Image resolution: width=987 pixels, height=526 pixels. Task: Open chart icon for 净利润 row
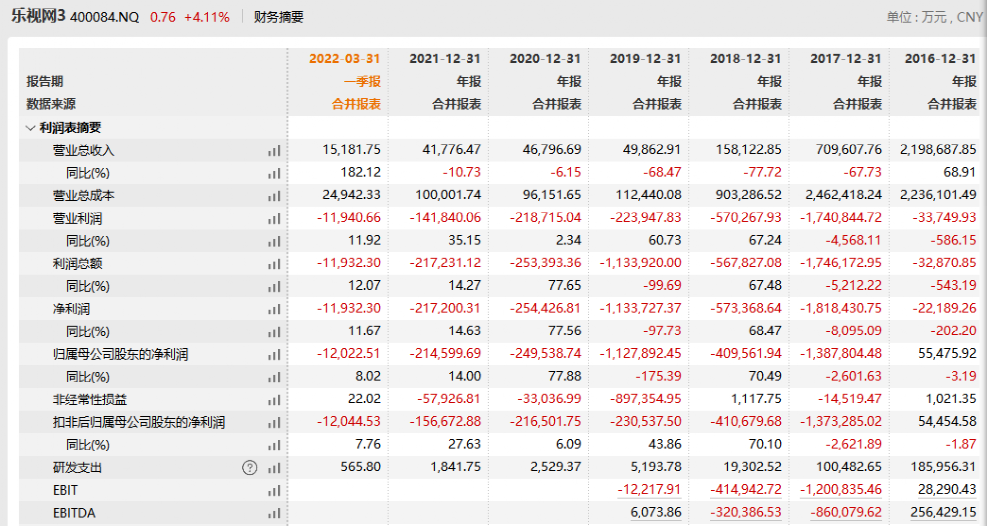274,310
